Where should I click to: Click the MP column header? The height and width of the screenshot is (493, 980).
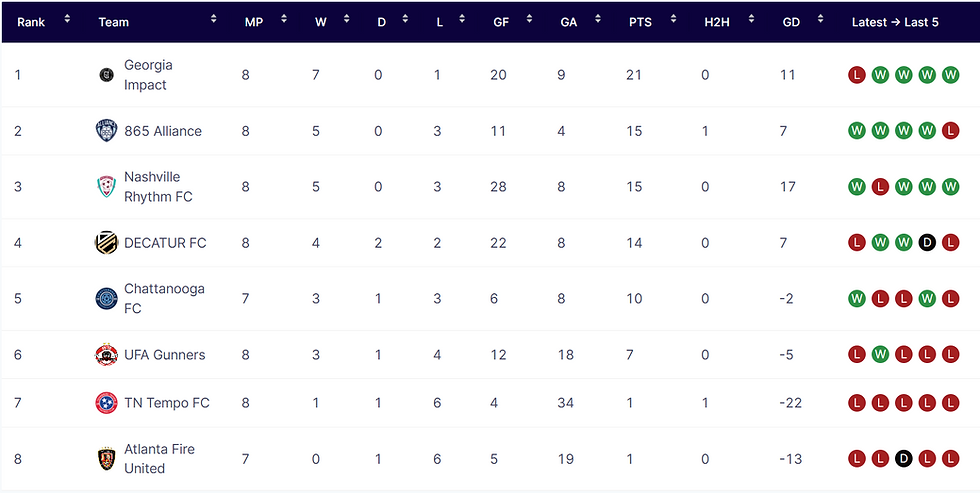pyautogui.click(x=254, y=22)
